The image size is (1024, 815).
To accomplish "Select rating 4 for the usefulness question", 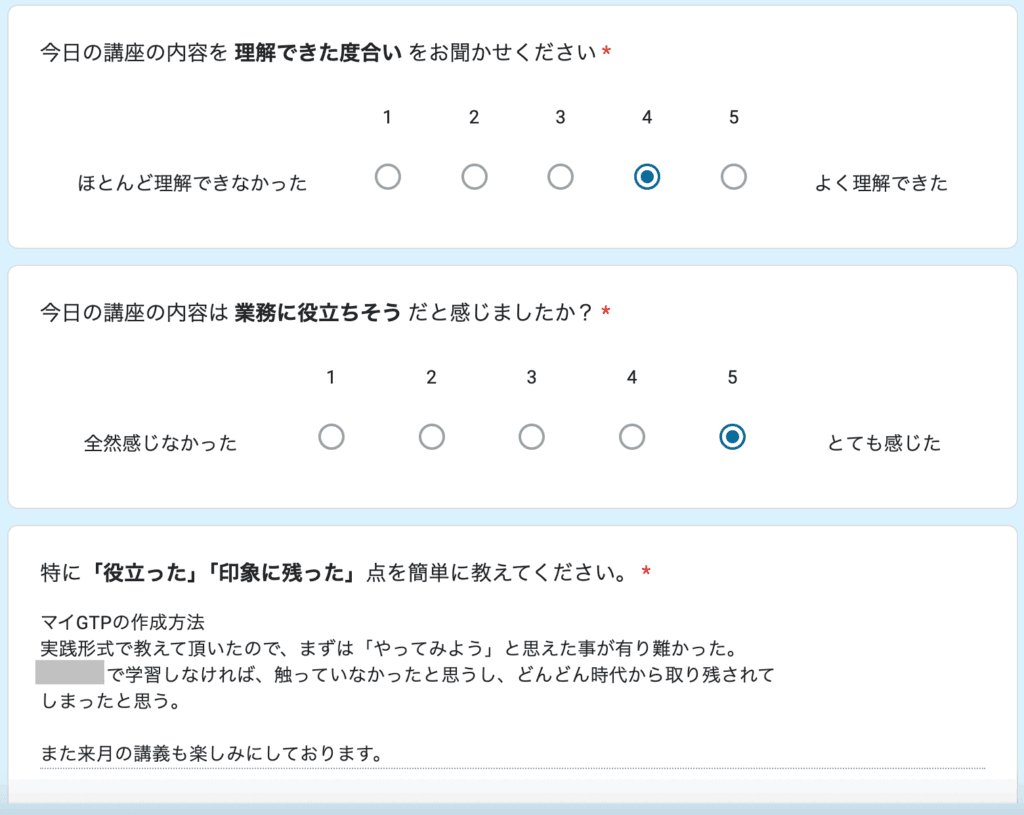I will click(631, 437).
